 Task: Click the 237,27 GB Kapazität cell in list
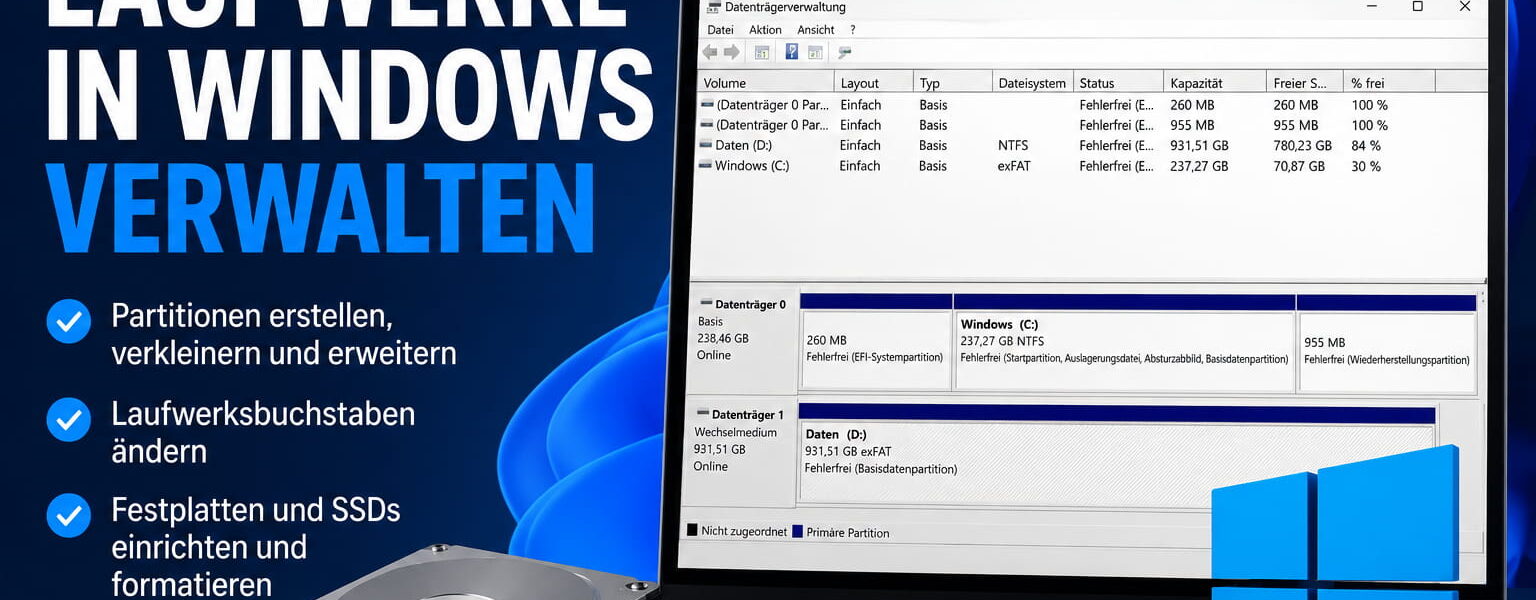pyautogui.click(x=1199, y=166)
